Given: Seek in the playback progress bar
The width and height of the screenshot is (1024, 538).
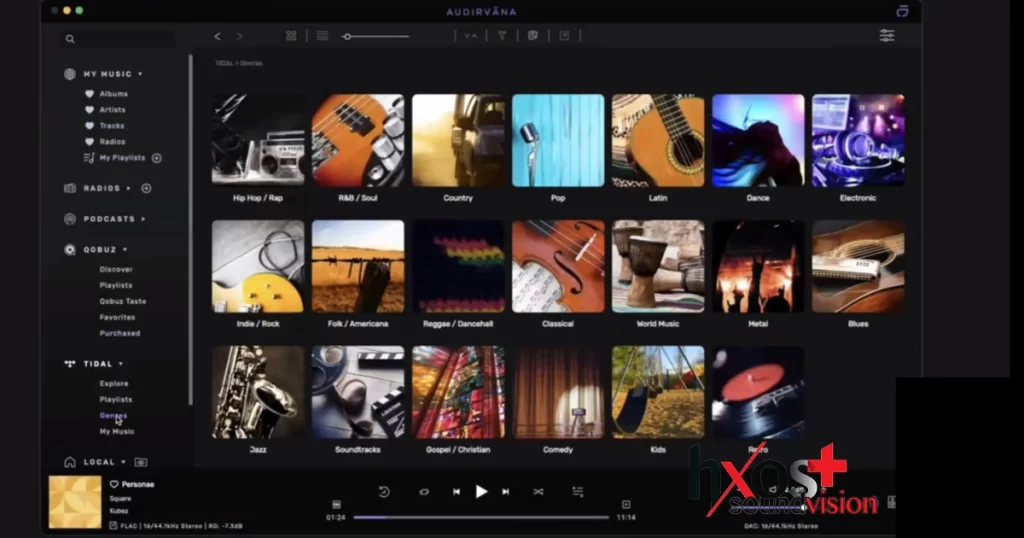Looking at the screenshot, I should pyautogui.click(x=481, y=517).
